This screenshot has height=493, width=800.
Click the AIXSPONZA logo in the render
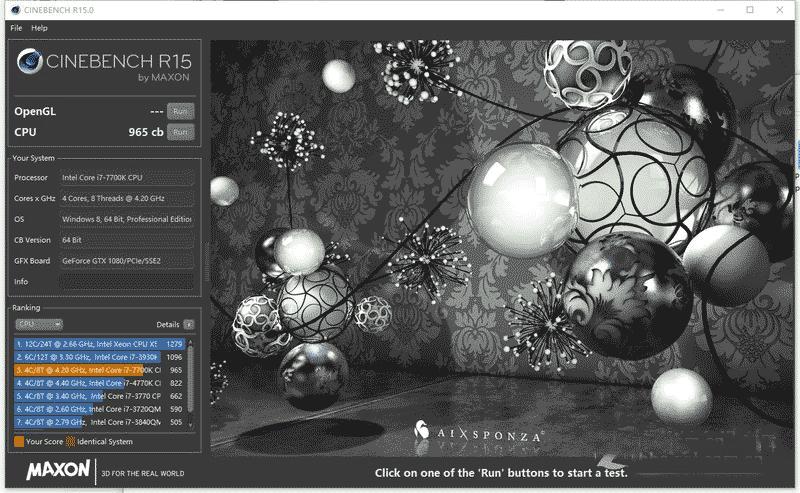pos(478,433)
